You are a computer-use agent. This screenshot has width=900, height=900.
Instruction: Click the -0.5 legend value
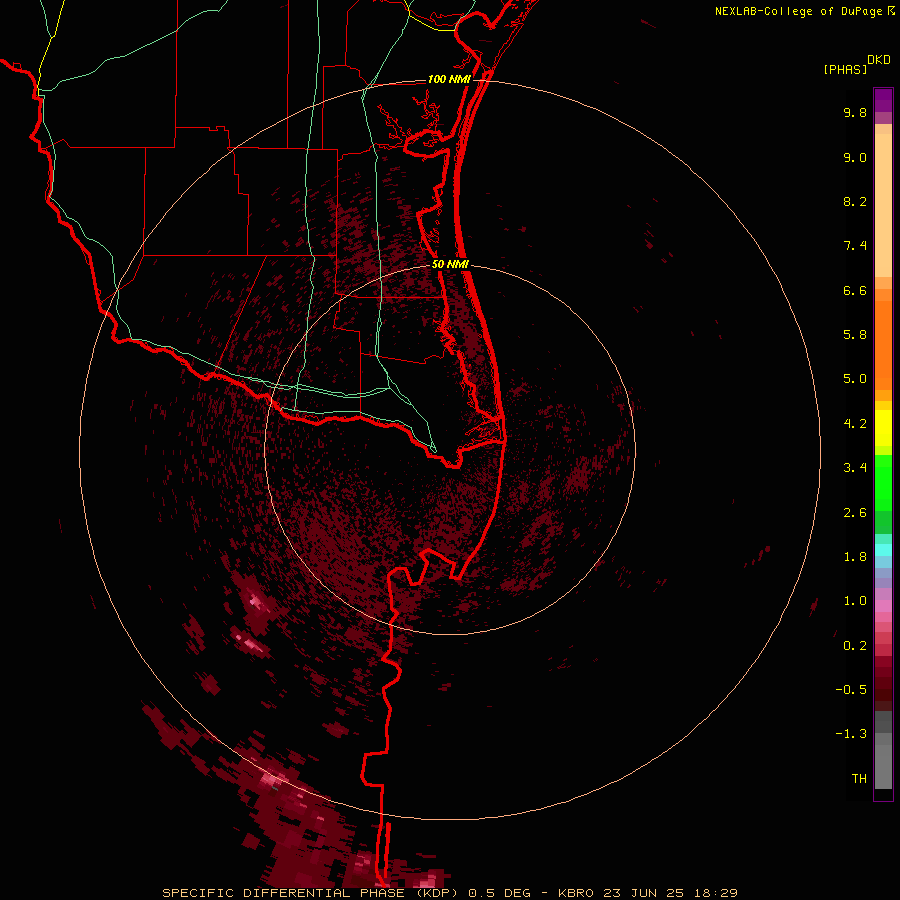point(851,690)
